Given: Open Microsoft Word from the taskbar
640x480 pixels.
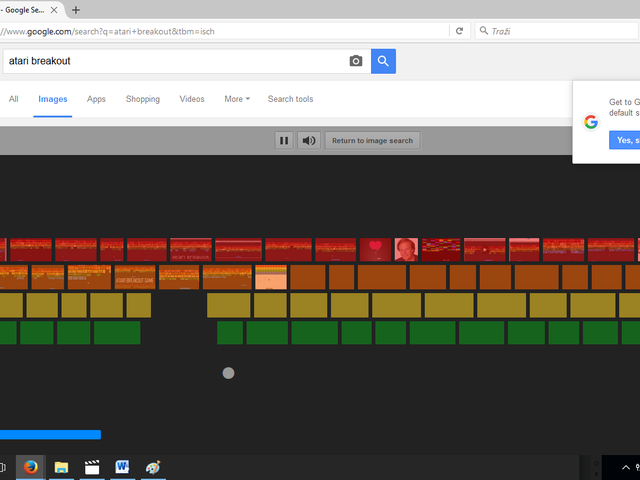Looking at the screenshot, I should 122,467.
